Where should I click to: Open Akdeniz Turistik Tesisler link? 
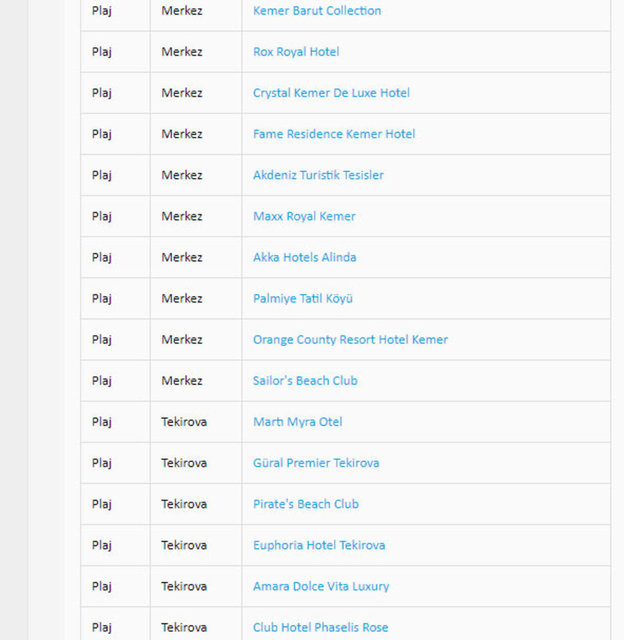pyautogui.click(x=318, y=175)
